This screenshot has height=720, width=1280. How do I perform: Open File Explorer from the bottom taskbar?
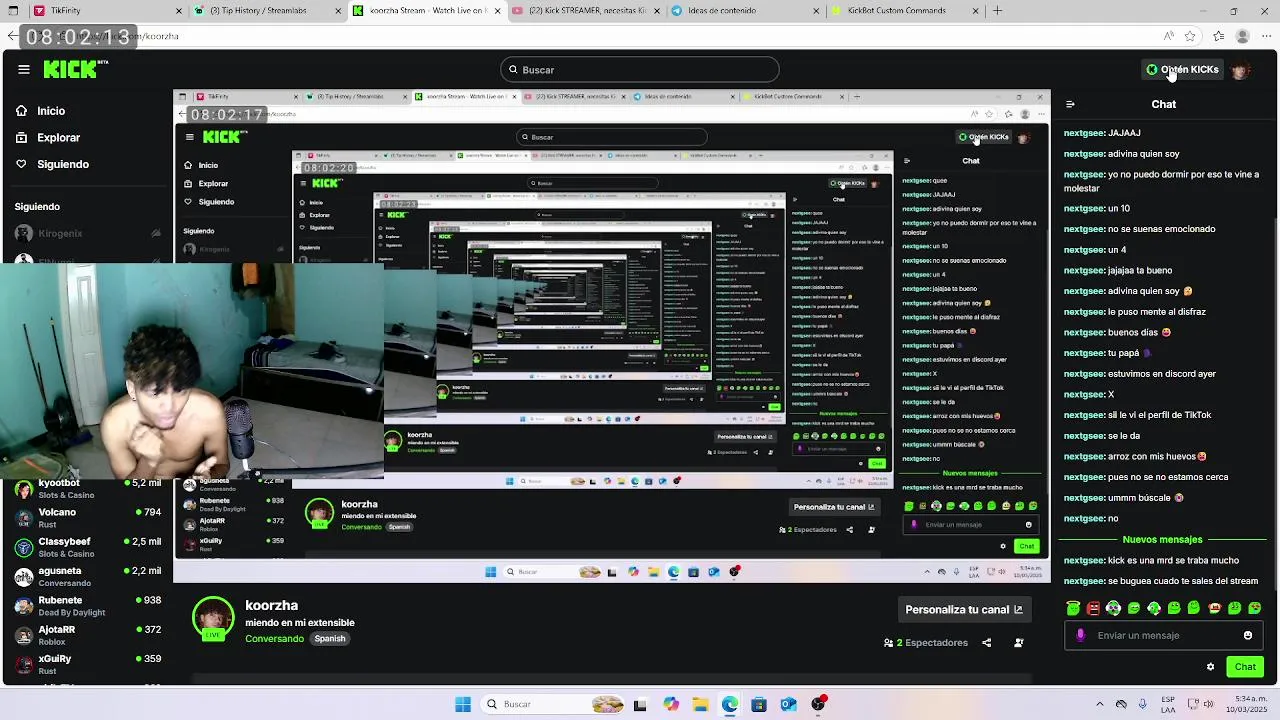(x=700, y=704)
